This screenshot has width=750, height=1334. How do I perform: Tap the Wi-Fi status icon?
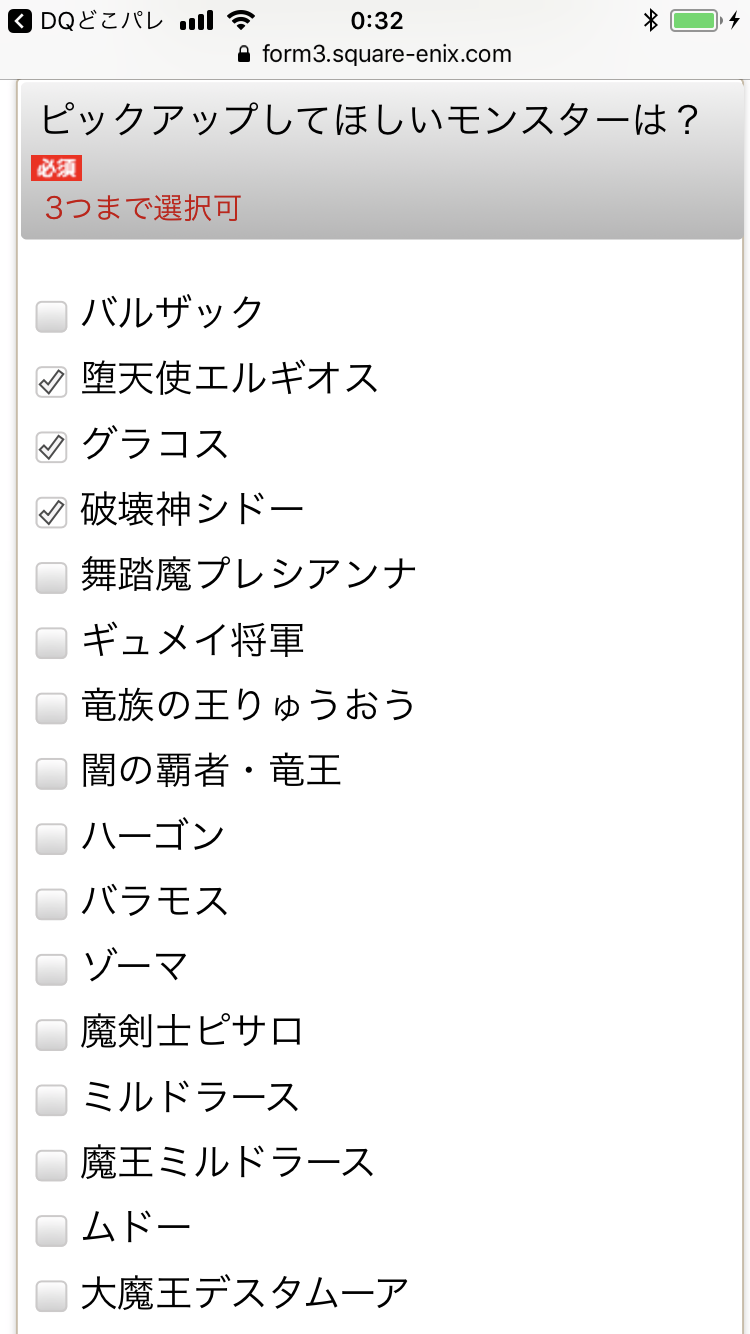pyautogui.click(x=240, y=21)
